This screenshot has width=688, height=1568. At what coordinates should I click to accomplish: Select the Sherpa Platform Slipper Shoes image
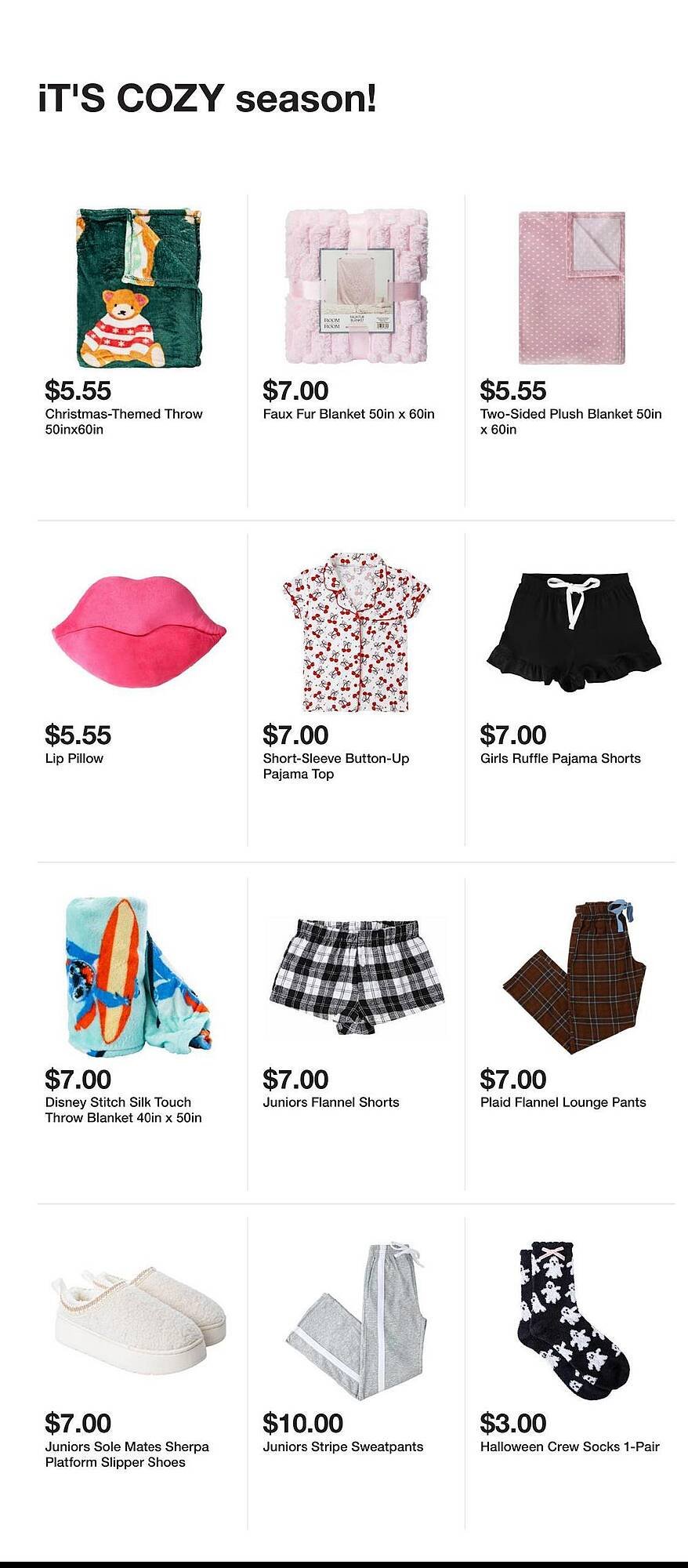point(139,1320)
